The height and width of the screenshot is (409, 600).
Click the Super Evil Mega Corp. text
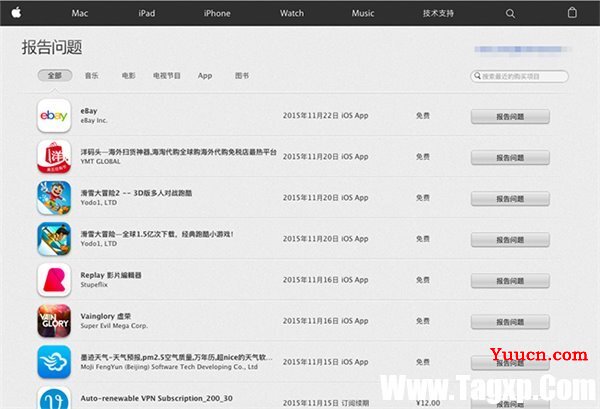pyautogui.click(x=114, y=326)
